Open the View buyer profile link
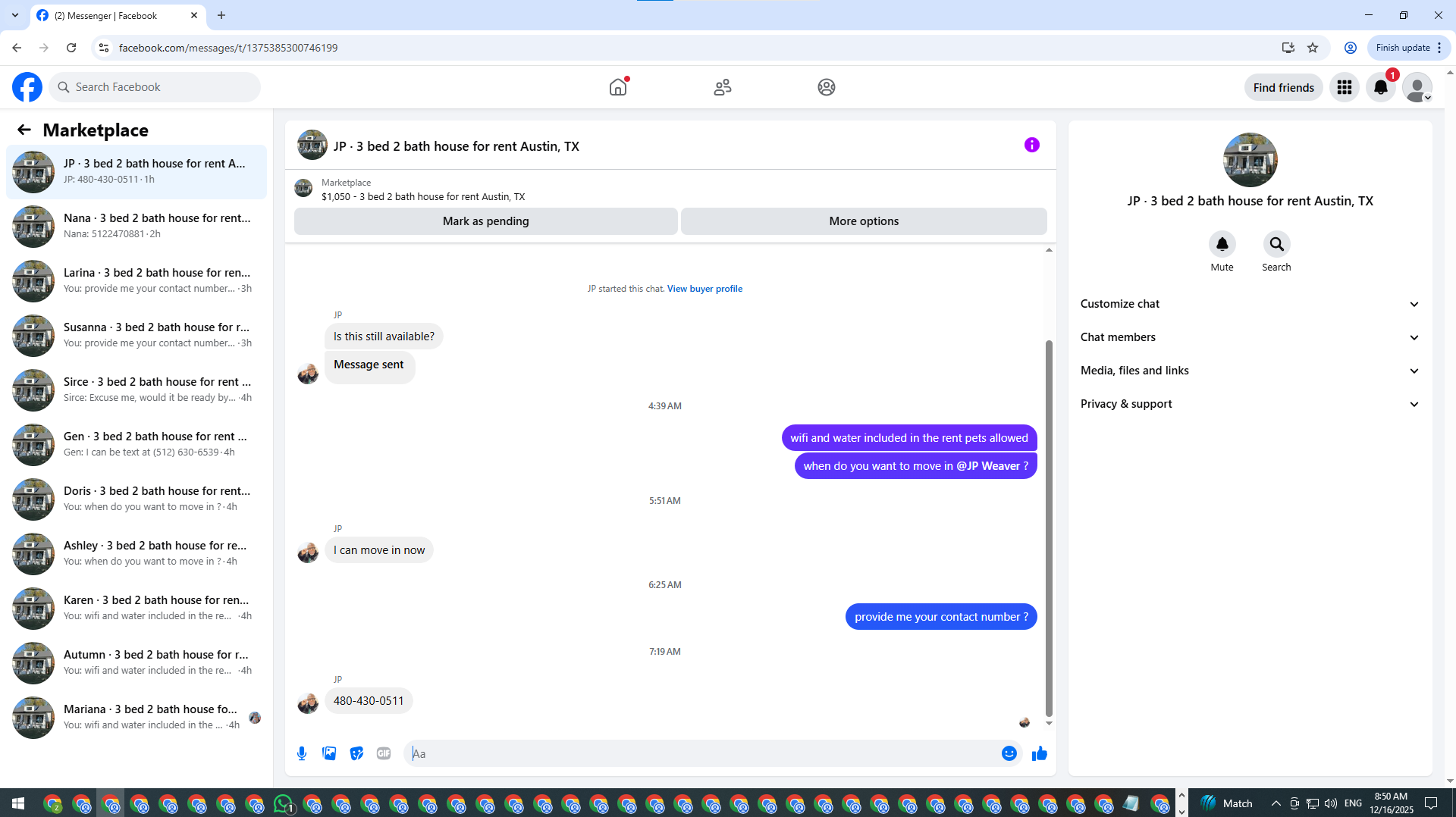The width and height of the screenshot is (1456, 817). (x=704, y=289)
